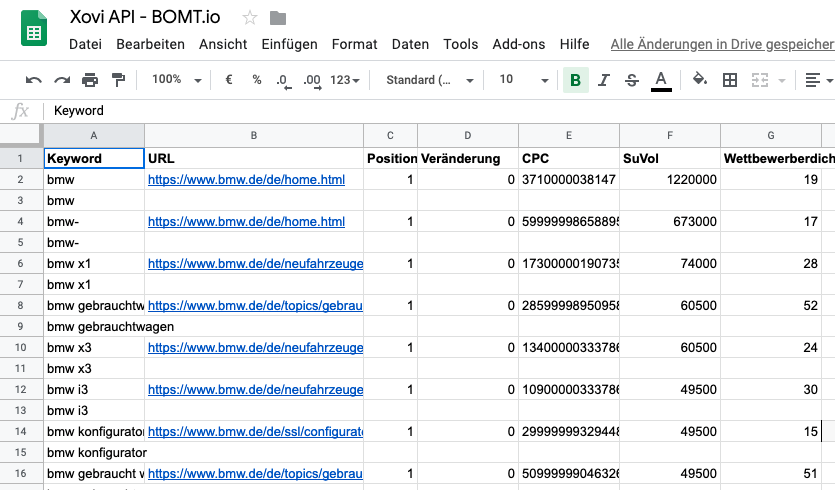Screen dimensions: 835x490
Task: Select the Wettbewerb value 52 cell
Action: point(771,306)
